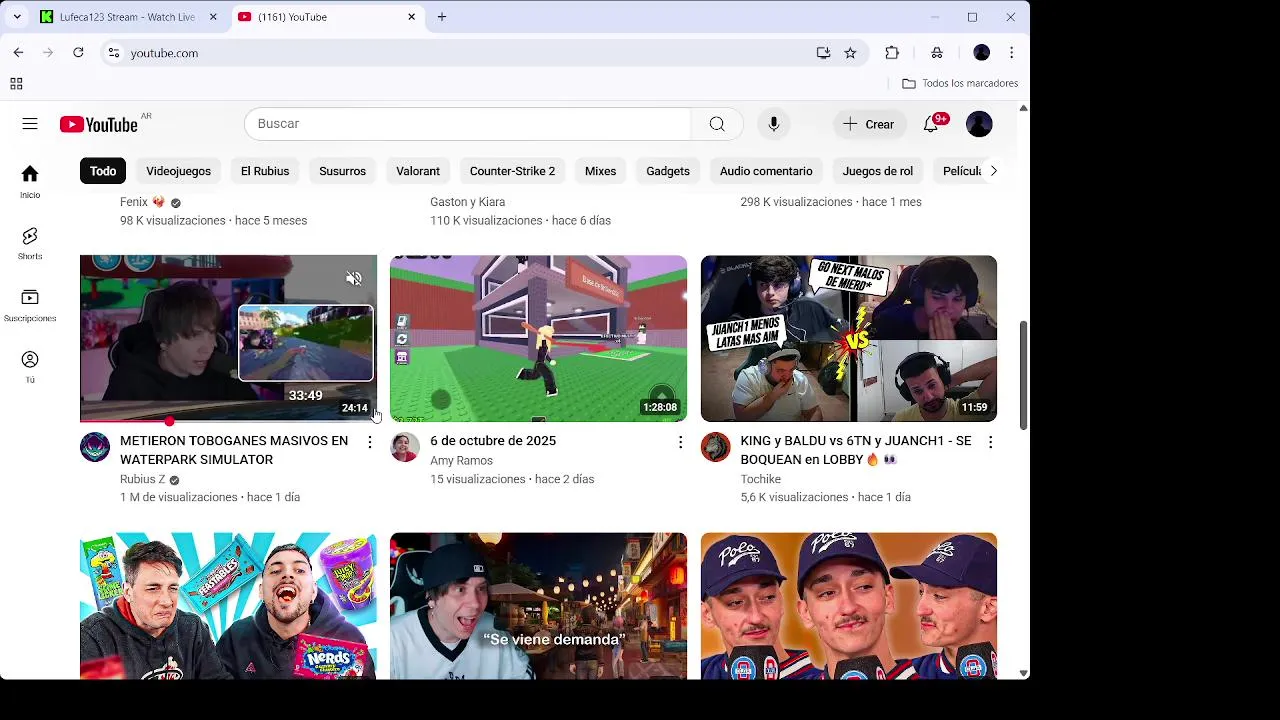This screenshot has height=720, width=1280.
Task: Start voice search with microphone icon
Action: pyautogui.click(x=773, y=124)
